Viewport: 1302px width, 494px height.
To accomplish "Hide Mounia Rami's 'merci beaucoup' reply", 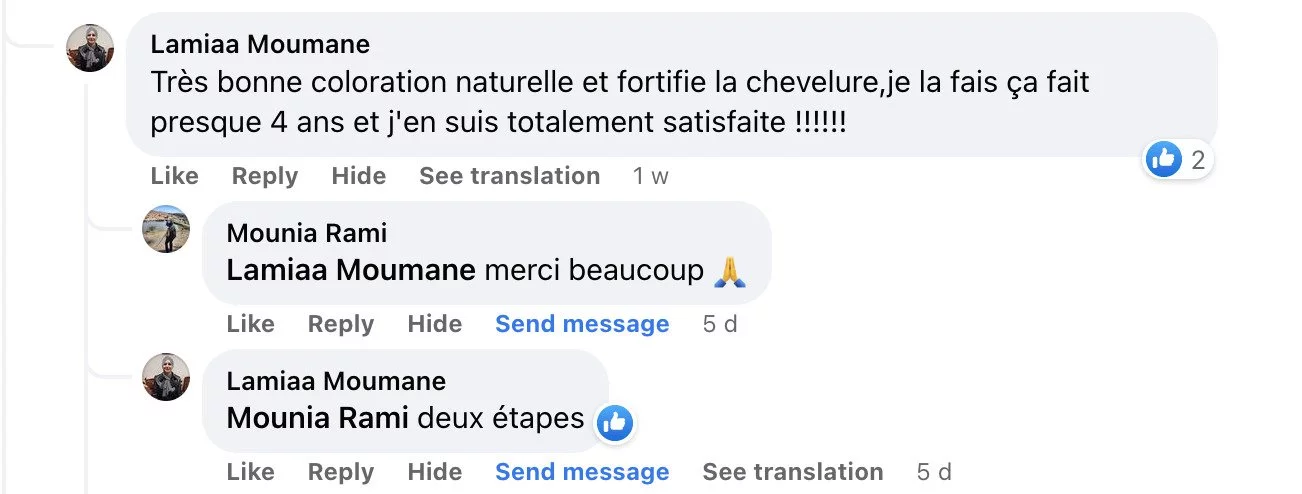I will (434, 324).
